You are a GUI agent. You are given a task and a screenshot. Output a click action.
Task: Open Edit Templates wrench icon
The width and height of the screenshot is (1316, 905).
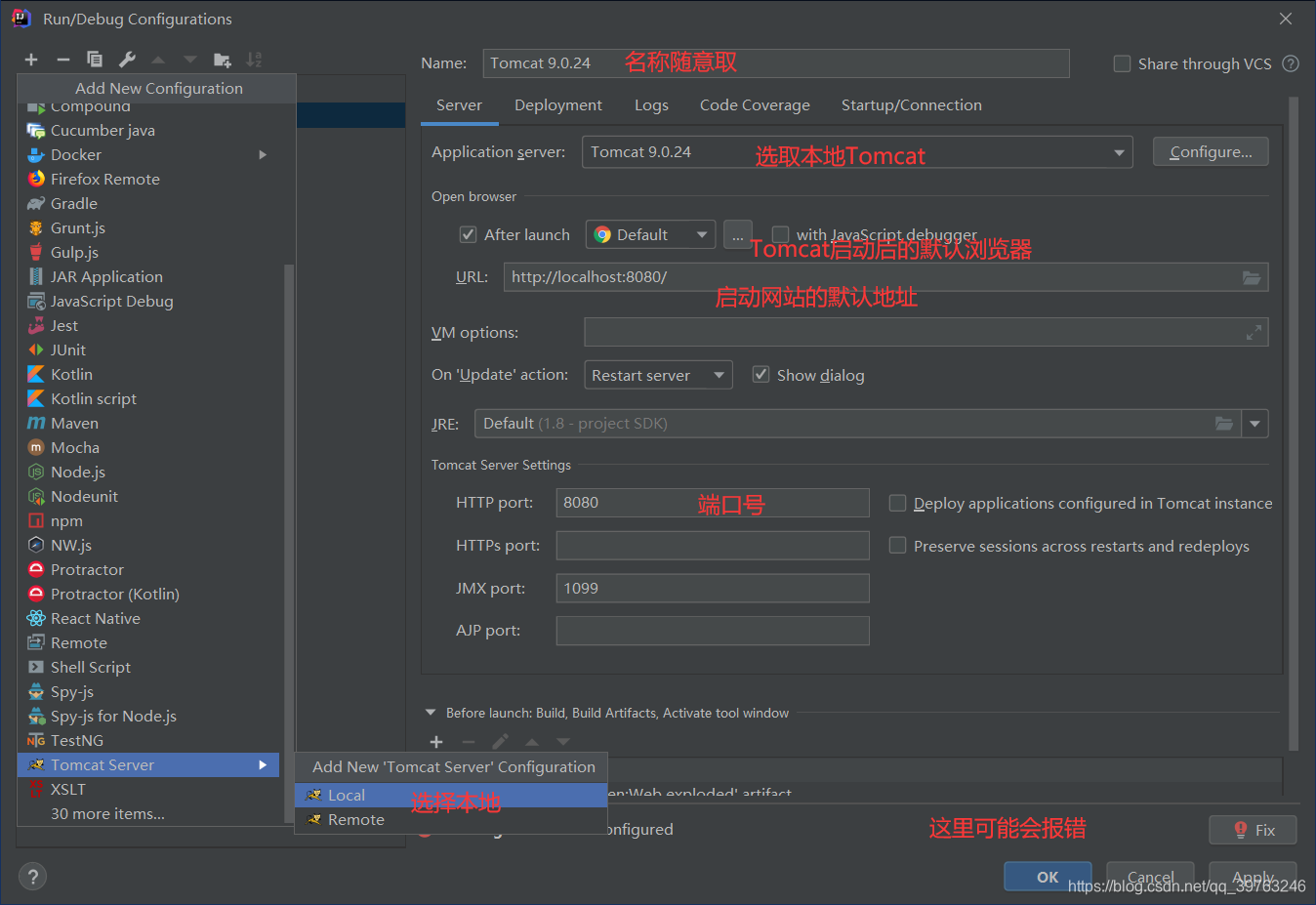[x=127, y=60]
